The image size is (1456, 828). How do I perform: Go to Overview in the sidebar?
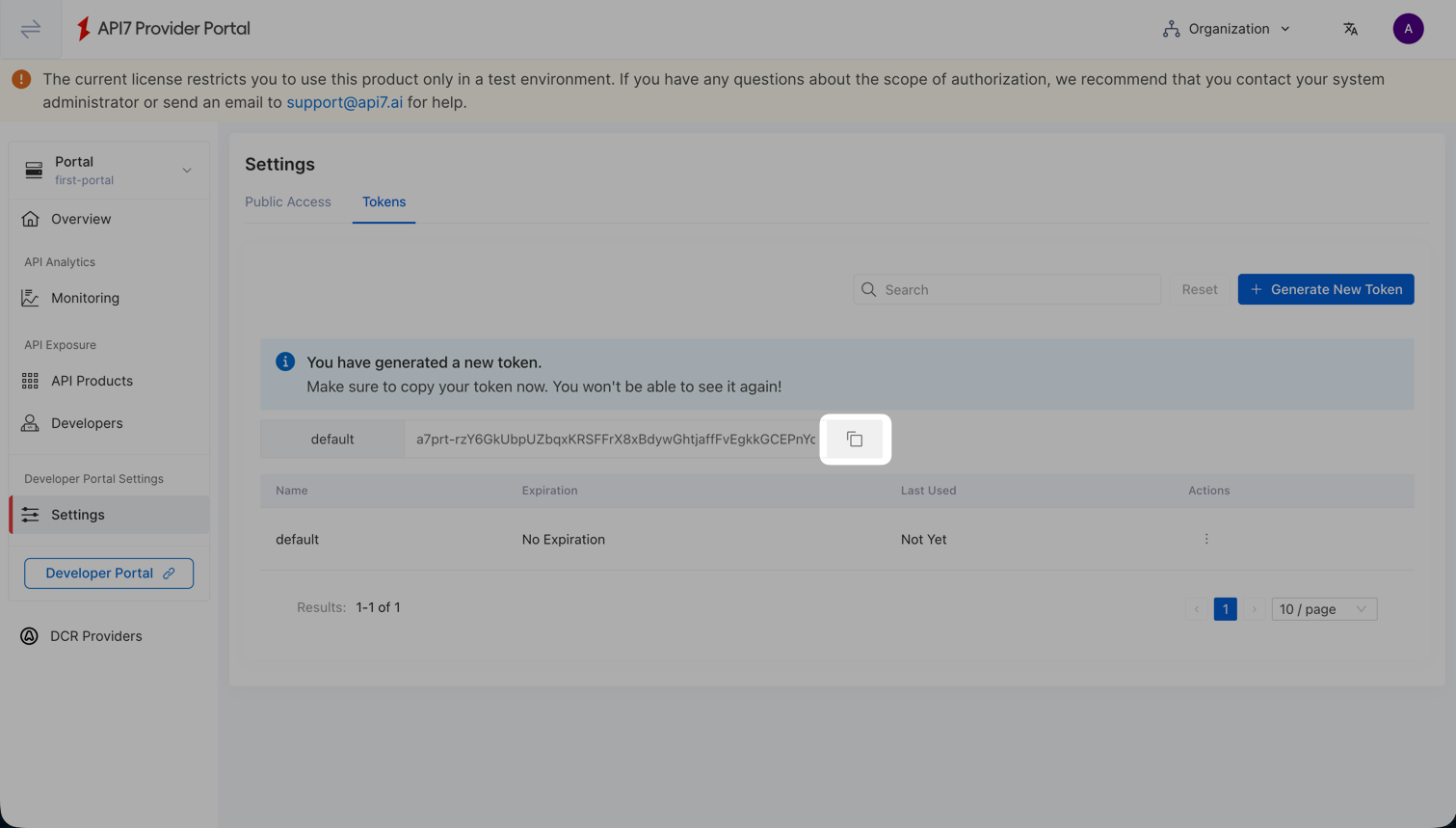81,220
